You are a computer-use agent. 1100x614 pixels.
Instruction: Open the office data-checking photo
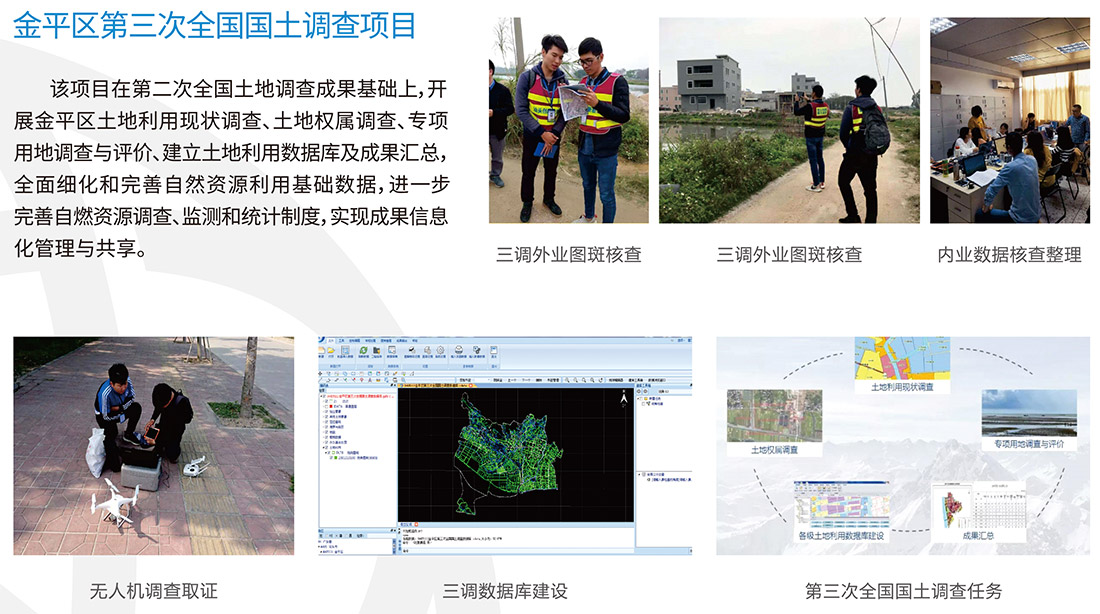(1010, 120)
